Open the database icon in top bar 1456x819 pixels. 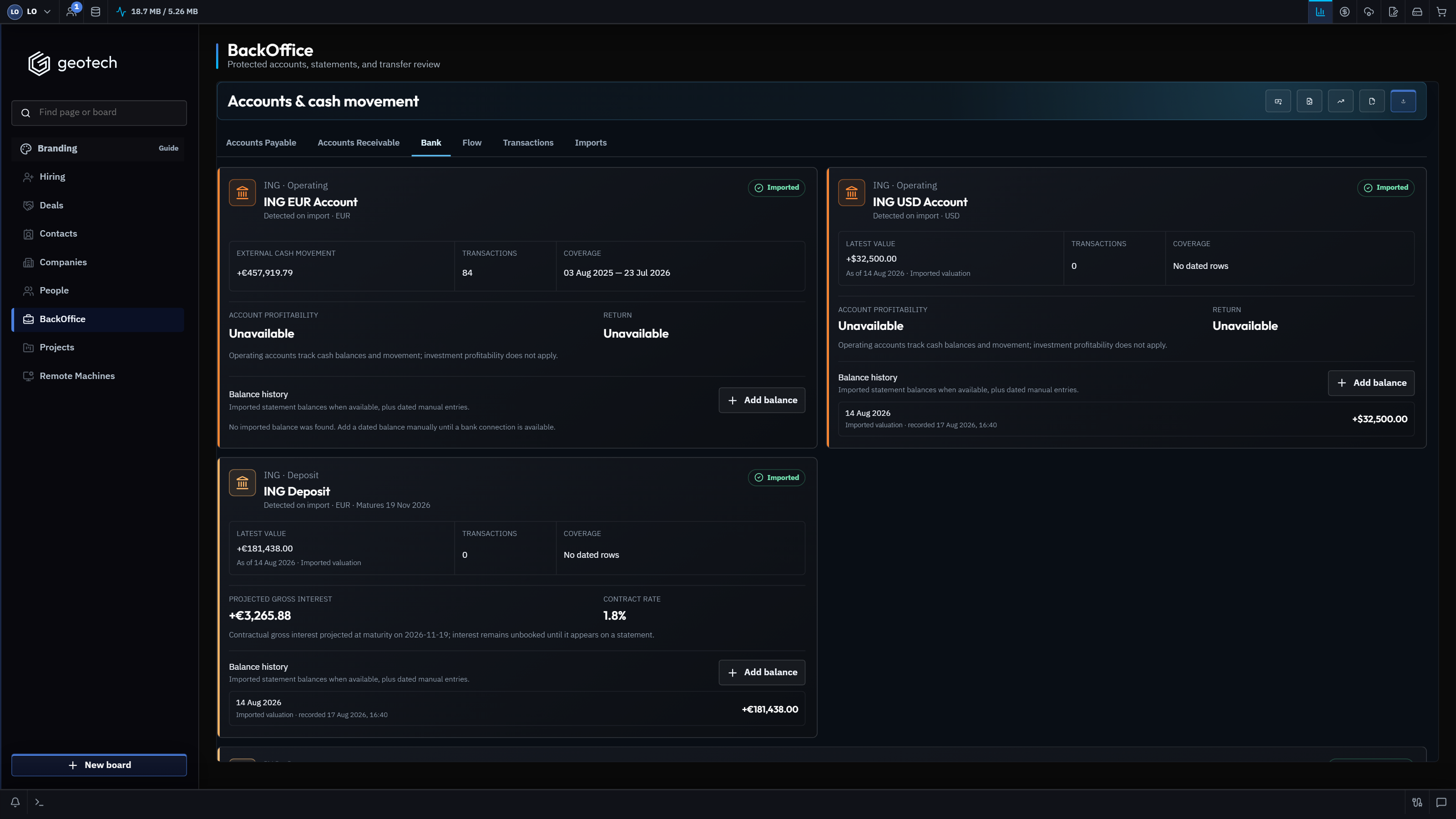96,11
